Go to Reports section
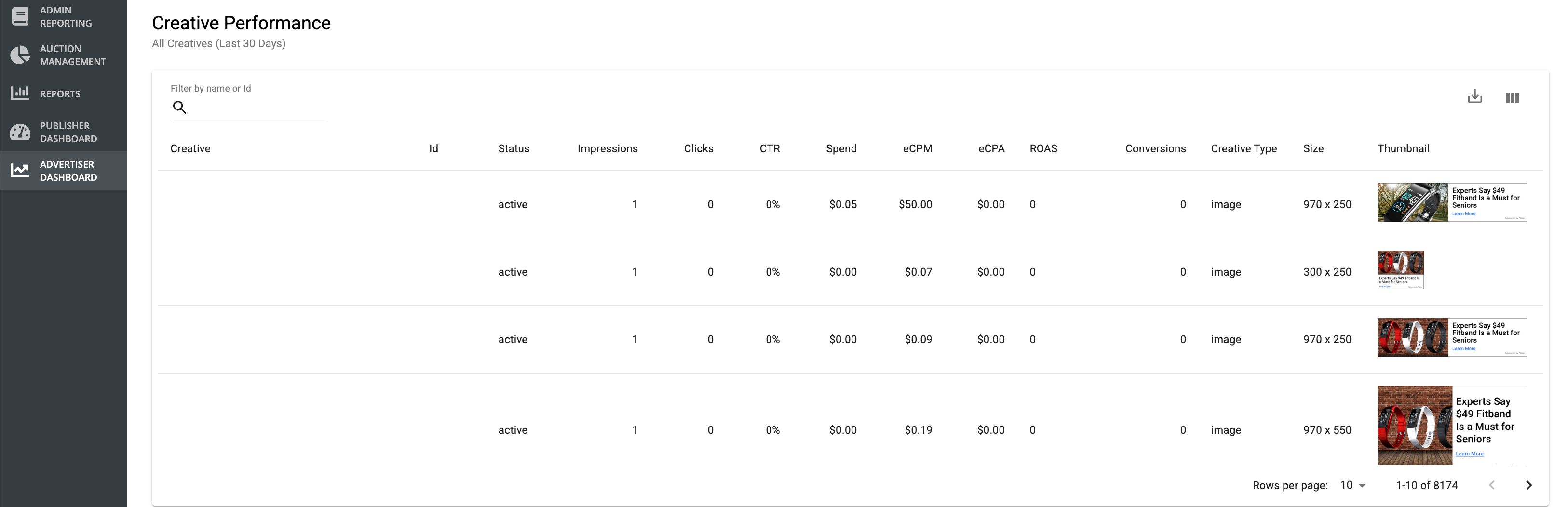The image size is (1568, 507). [x=63, y=93]
